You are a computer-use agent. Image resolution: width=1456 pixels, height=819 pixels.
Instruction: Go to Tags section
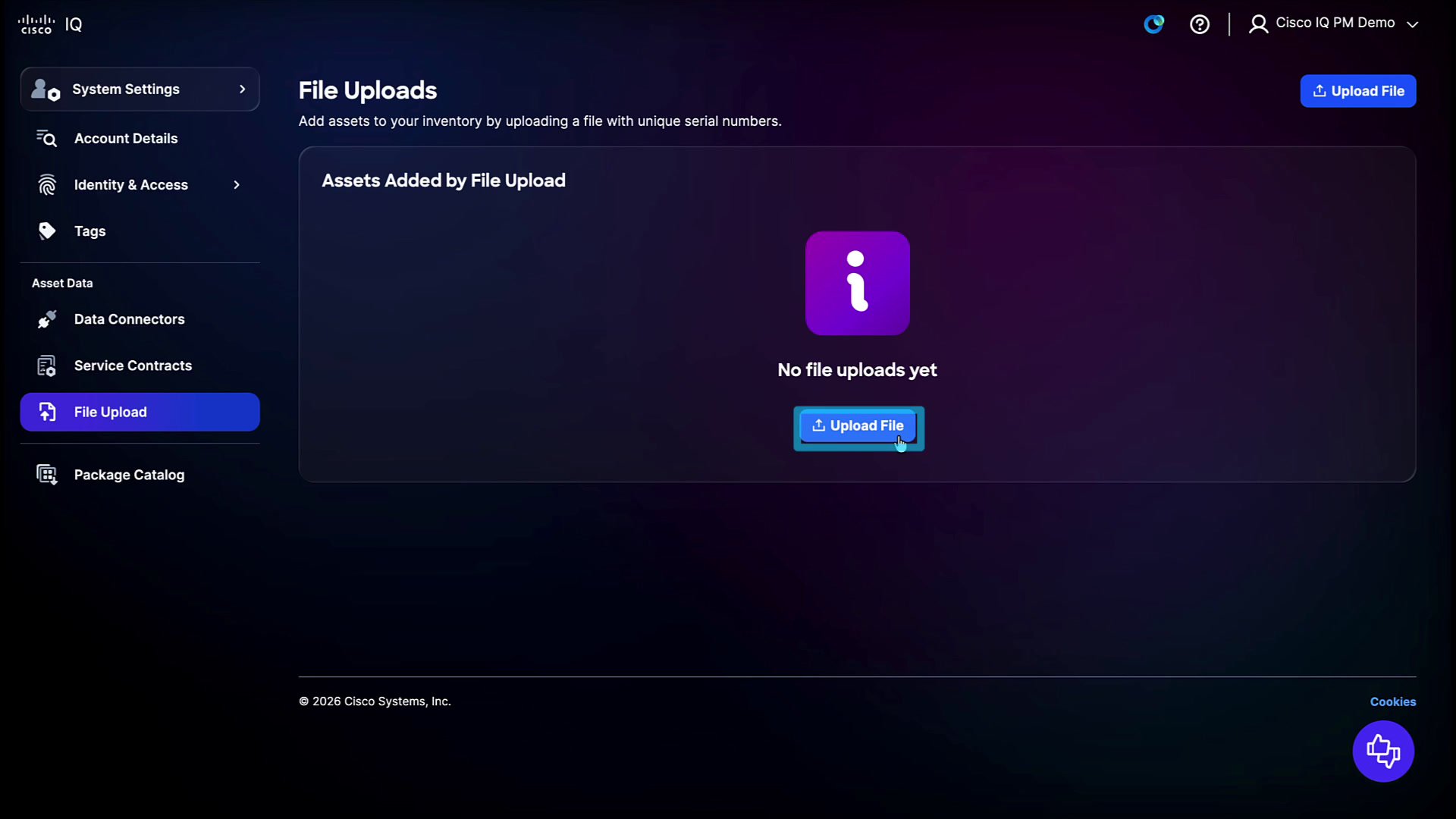coord(140,231)
